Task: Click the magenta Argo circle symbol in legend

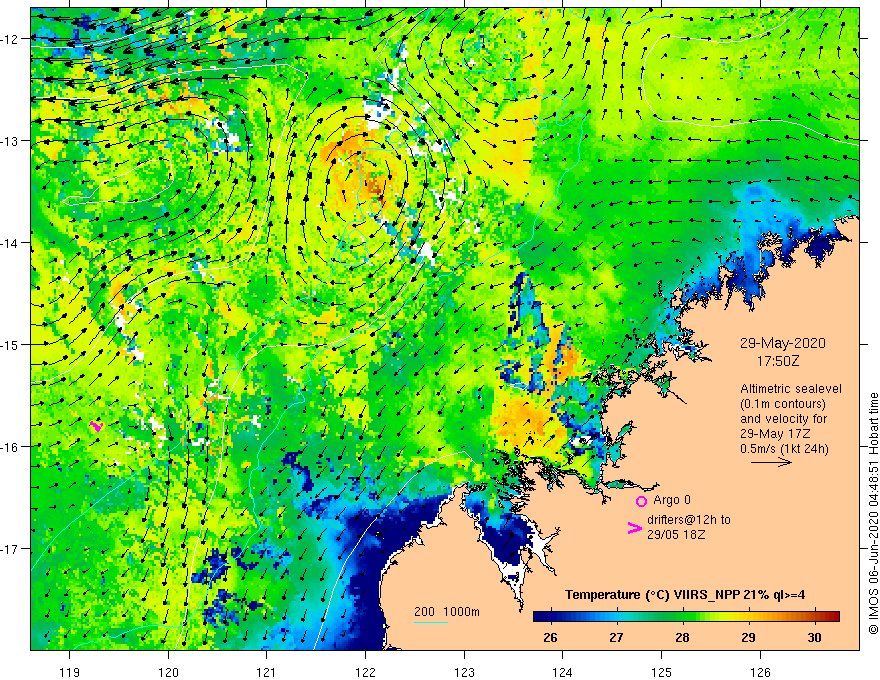Action: [x=641, y=501]
